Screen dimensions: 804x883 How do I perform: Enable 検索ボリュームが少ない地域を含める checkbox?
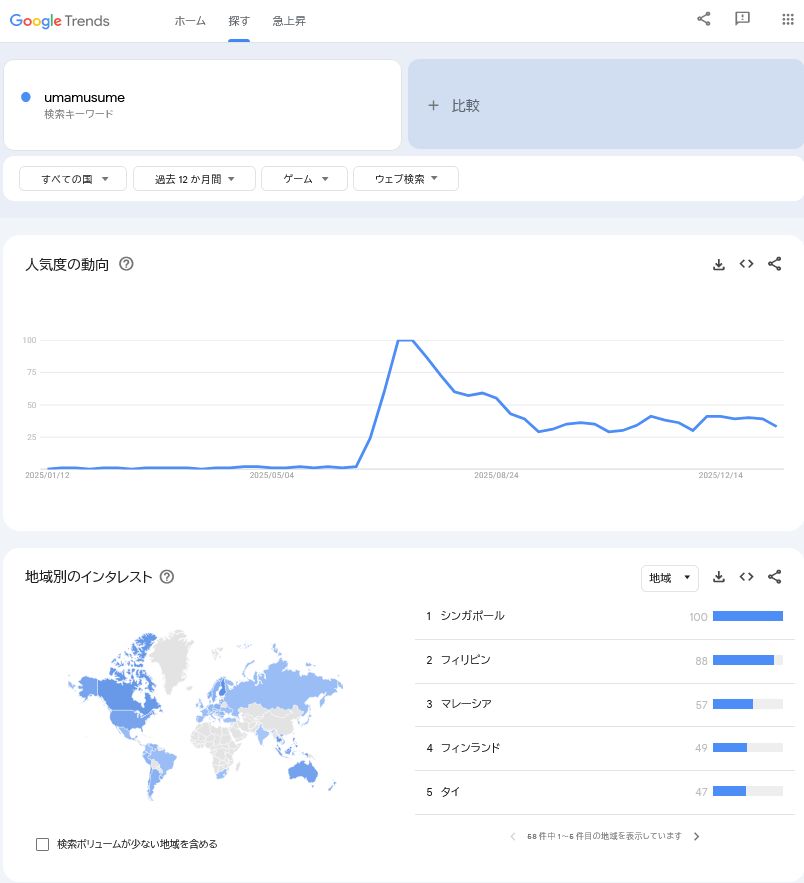[x=43, y=844]
